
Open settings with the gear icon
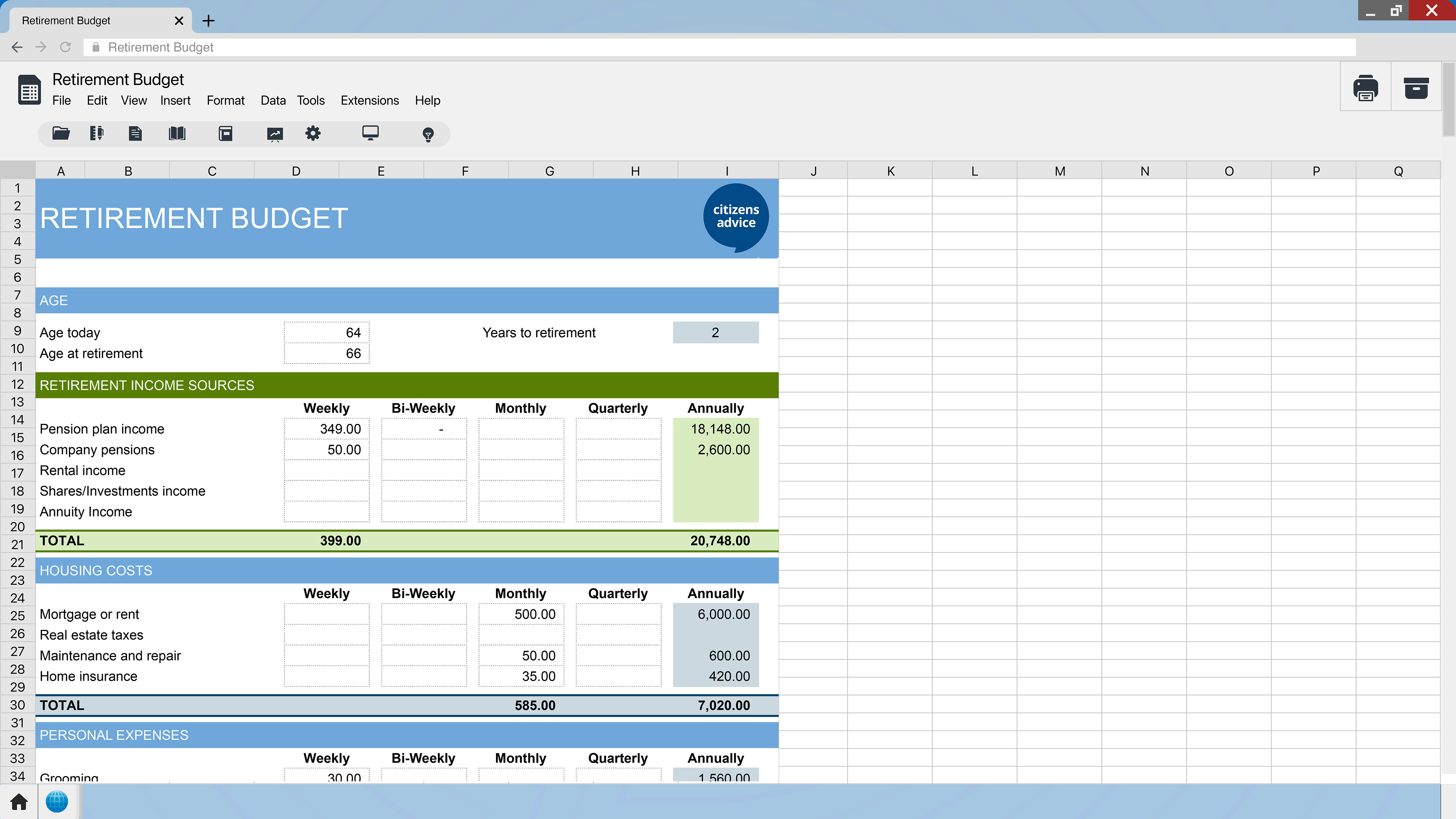[312, 133]
